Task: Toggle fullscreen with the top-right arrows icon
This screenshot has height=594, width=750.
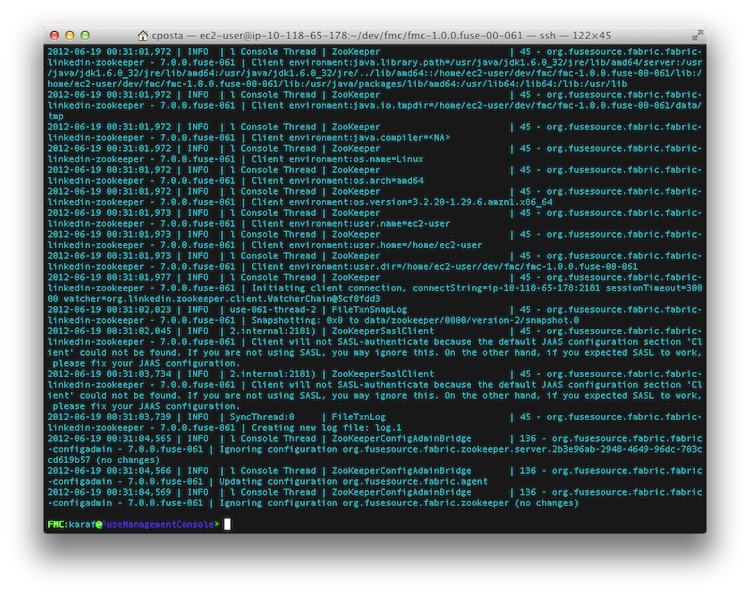Action: tap(697, 35)
